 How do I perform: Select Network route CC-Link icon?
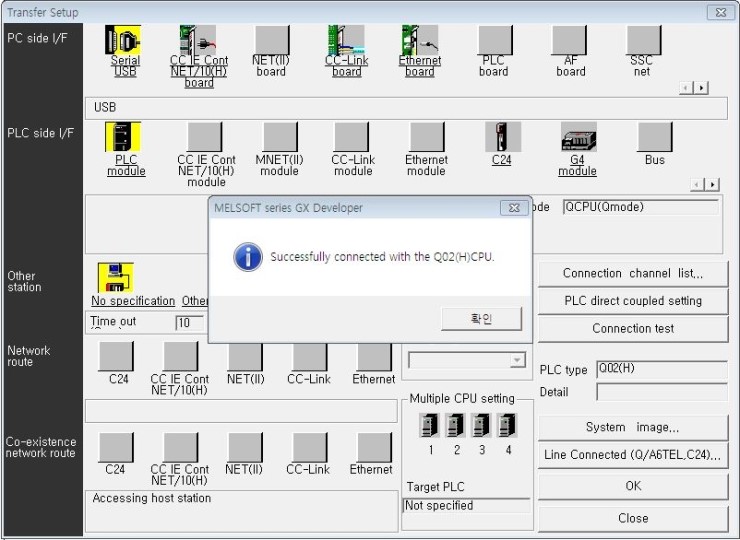[310, 357]
